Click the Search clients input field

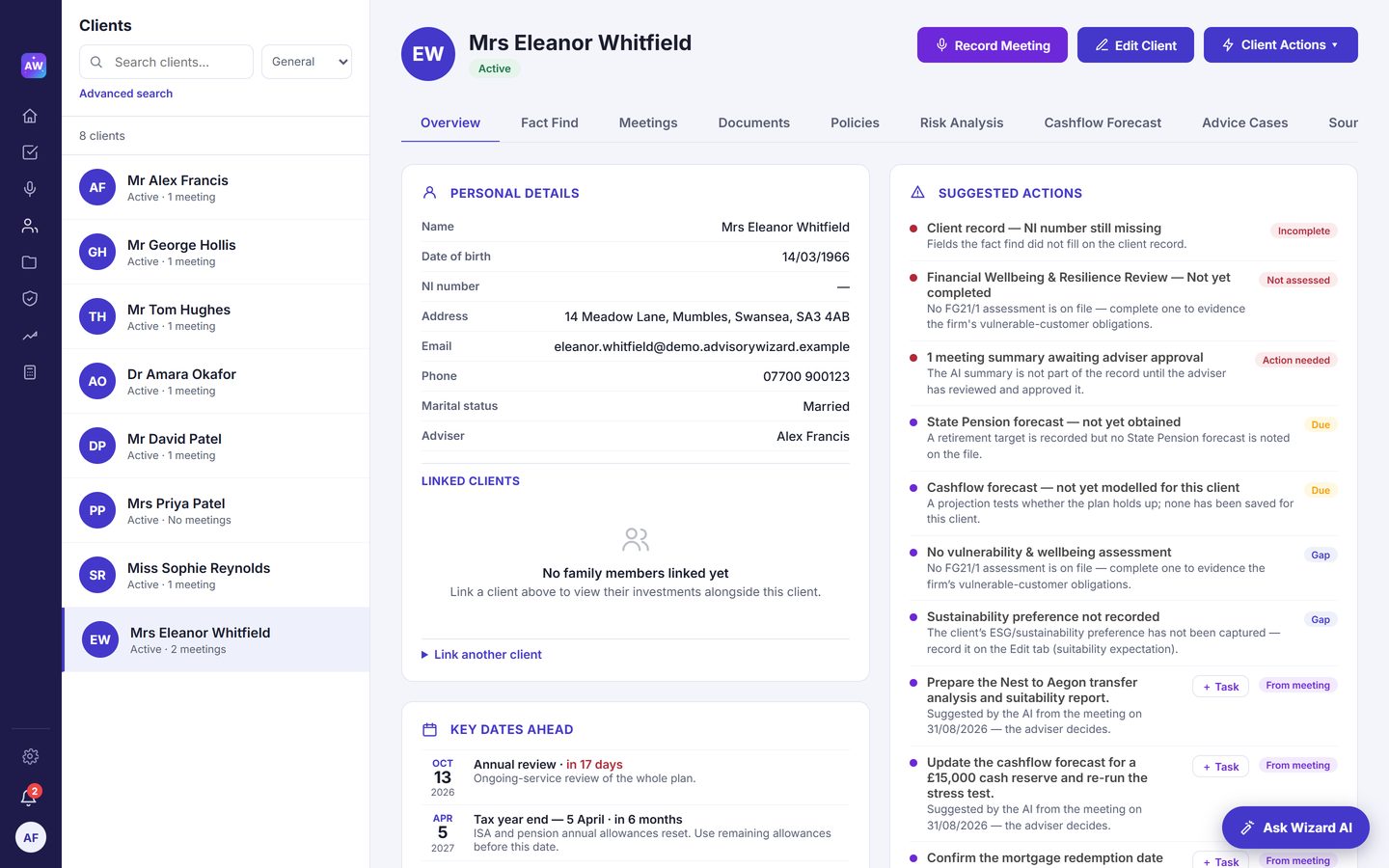pyautogui.click(x=166, y=62)
